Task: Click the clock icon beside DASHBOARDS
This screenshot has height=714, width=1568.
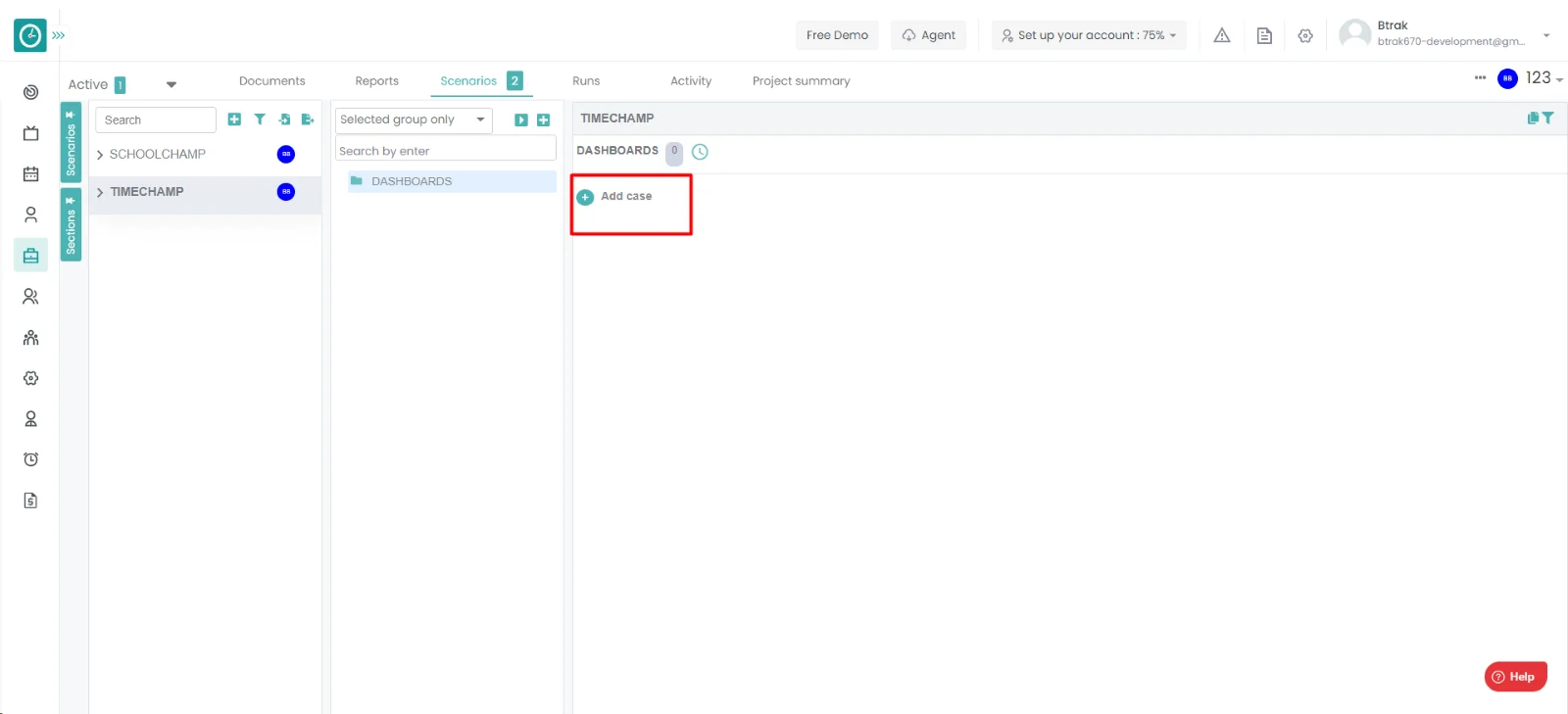Action: tap(700, 152)
